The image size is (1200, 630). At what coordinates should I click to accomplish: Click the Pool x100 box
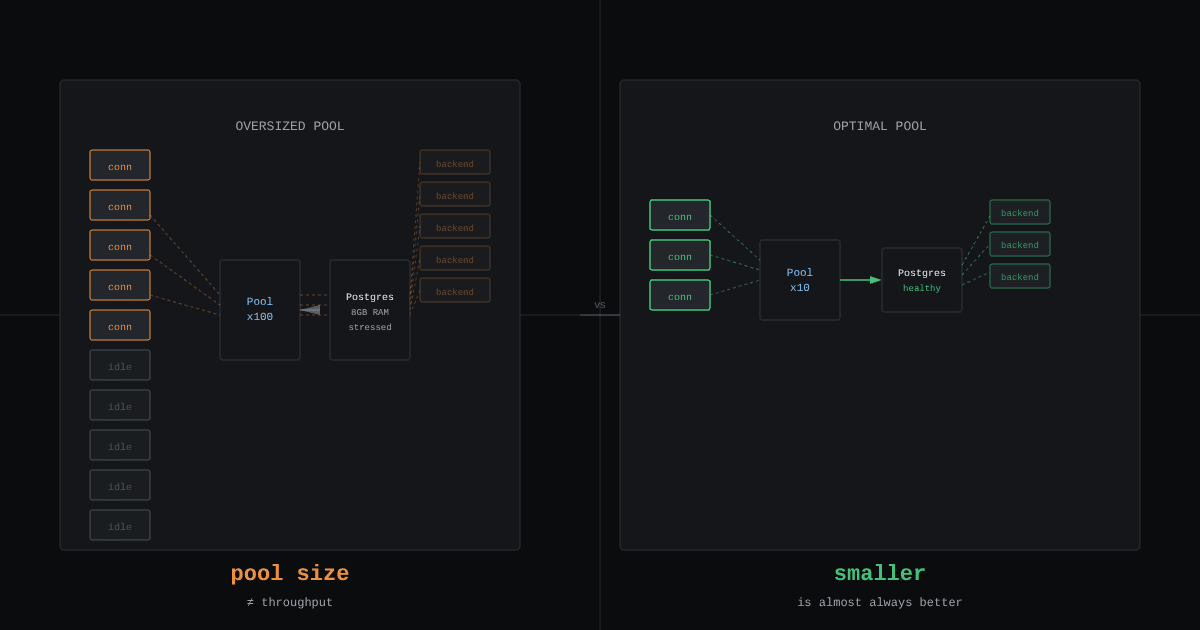pyautogui.click(x=260, y=310)
